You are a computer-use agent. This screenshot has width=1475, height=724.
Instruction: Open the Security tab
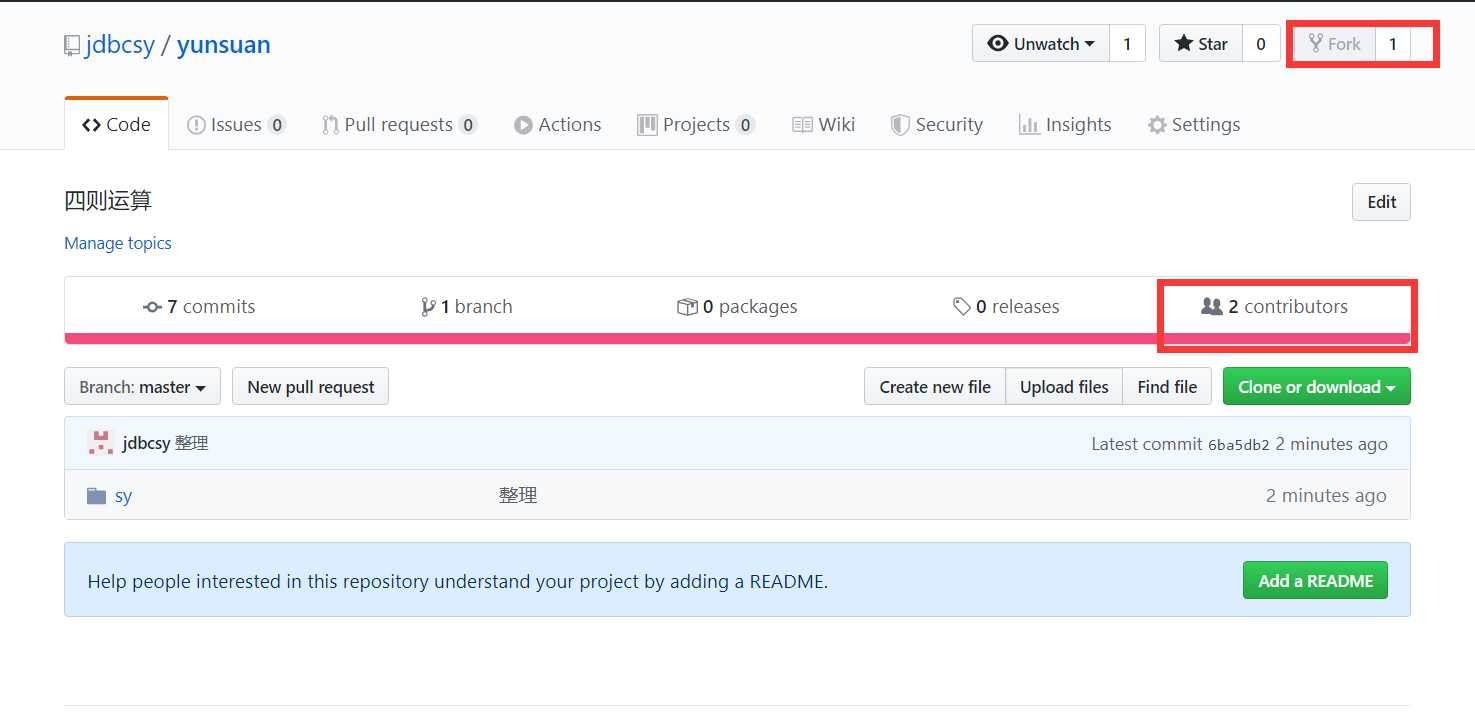[936, 124]
